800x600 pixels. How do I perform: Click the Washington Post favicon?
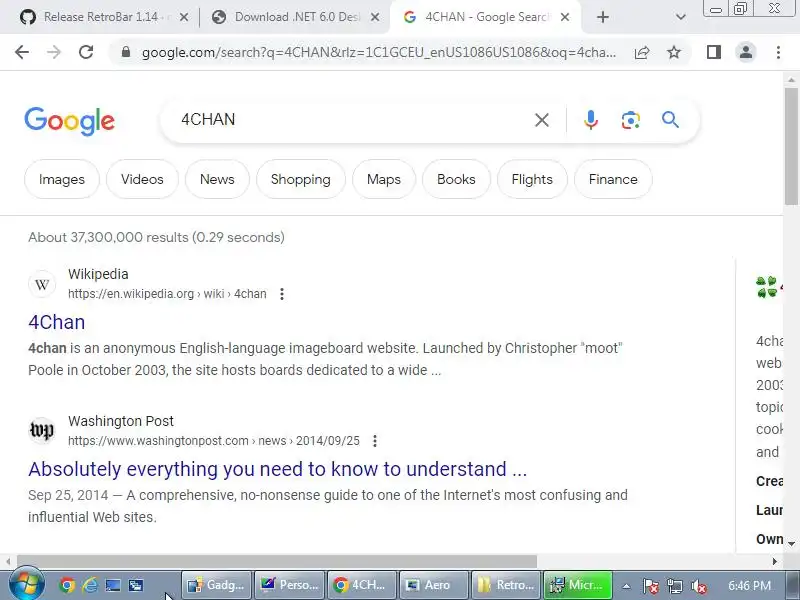[x=42, y=431]
